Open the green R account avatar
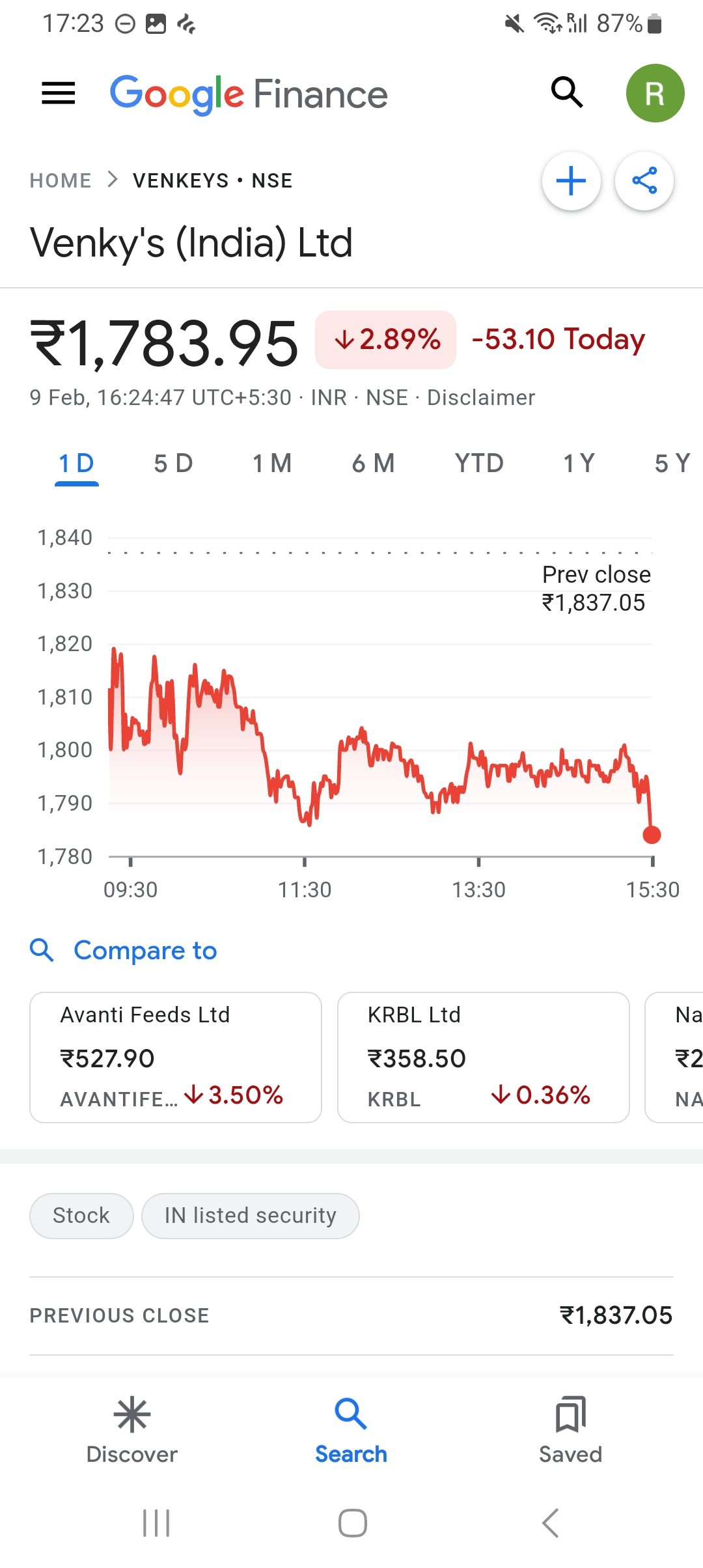 coord(655,93)
